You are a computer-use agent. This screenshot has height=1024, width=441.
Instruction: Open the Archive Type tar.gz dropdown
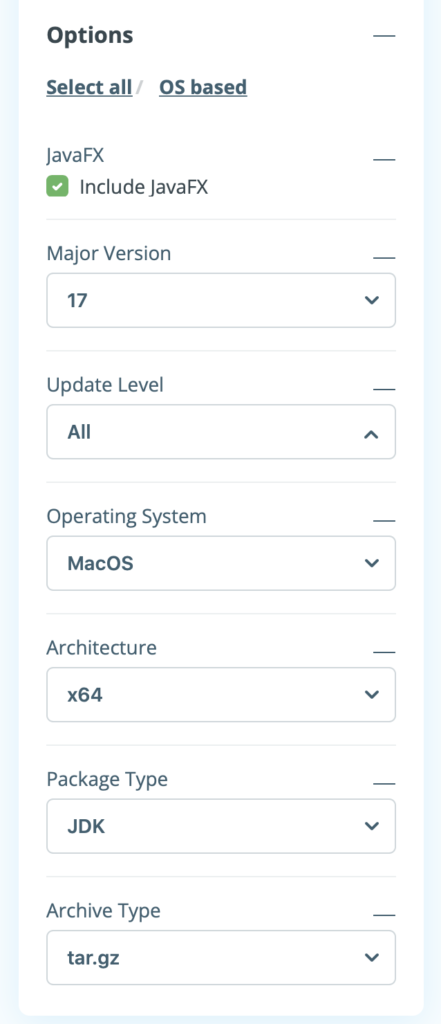click(x=221, y=957)
